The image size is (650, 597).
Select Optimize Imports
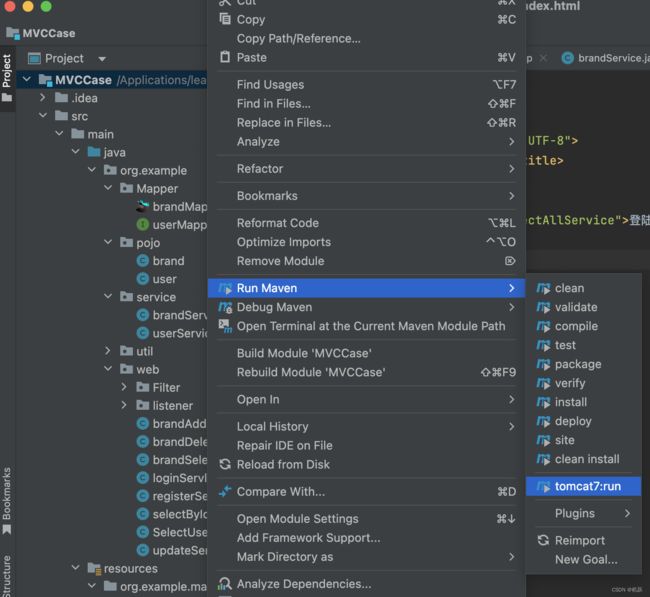coord(366,242)
